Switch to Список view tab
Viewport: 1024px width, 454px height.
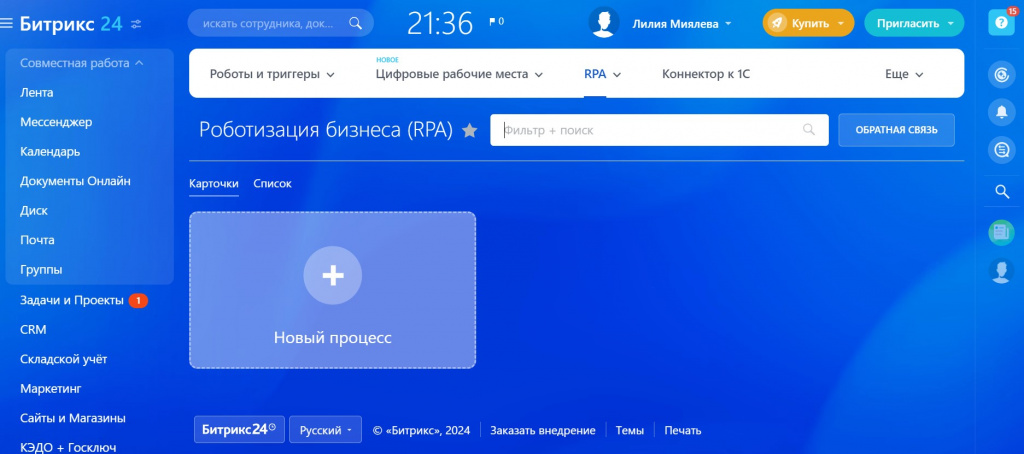[x=272, y=184]
